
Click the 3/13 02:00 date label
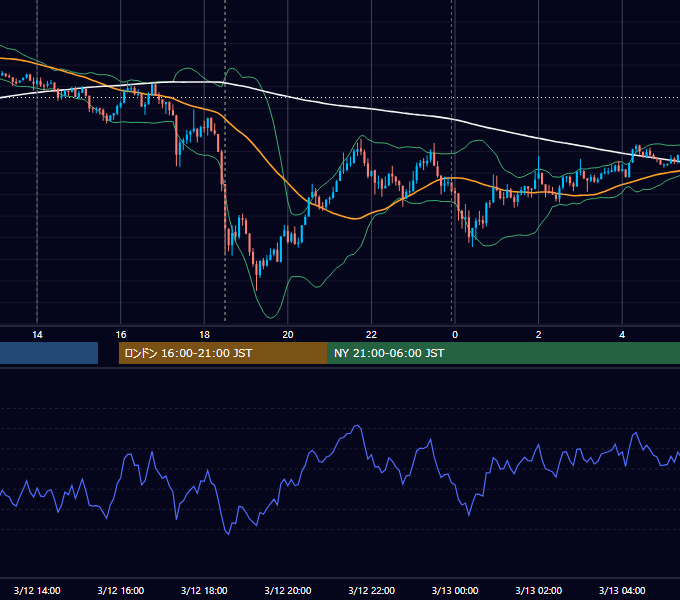coord(539,590)
